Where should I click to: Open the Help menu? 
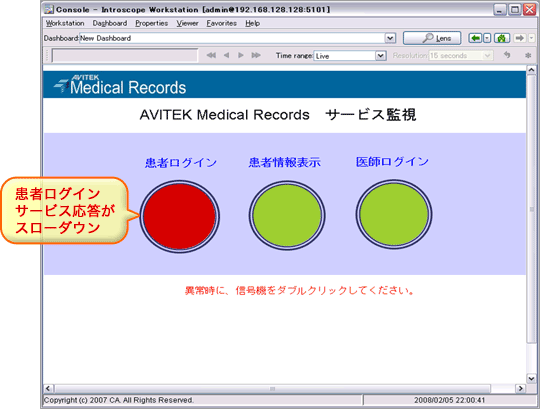(x=252, y=23)
